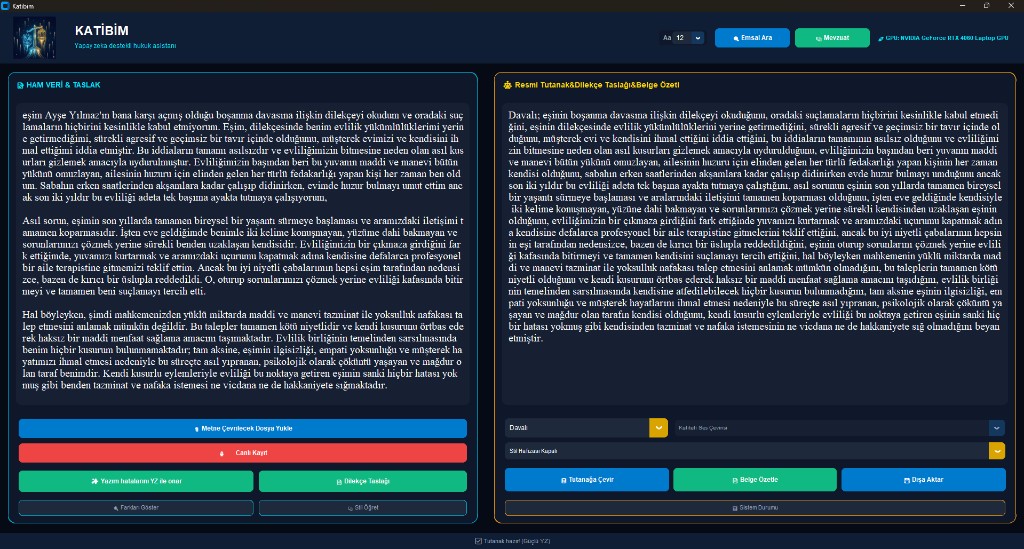Click the magnifier icon on Emsal Ara
The width and height of the screenshot is (1024, 549).
click(736, 39)
